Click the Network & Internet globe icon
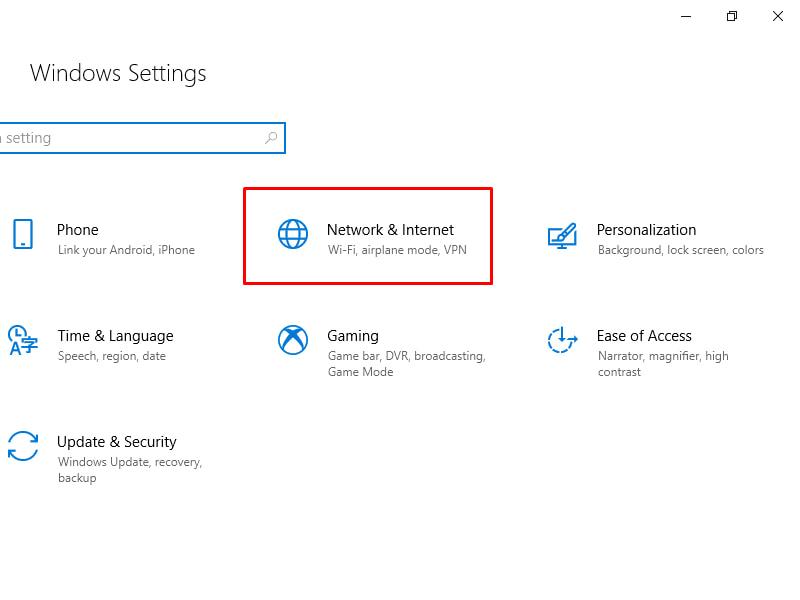Screen dimensions: 800x600 point(293,234)
